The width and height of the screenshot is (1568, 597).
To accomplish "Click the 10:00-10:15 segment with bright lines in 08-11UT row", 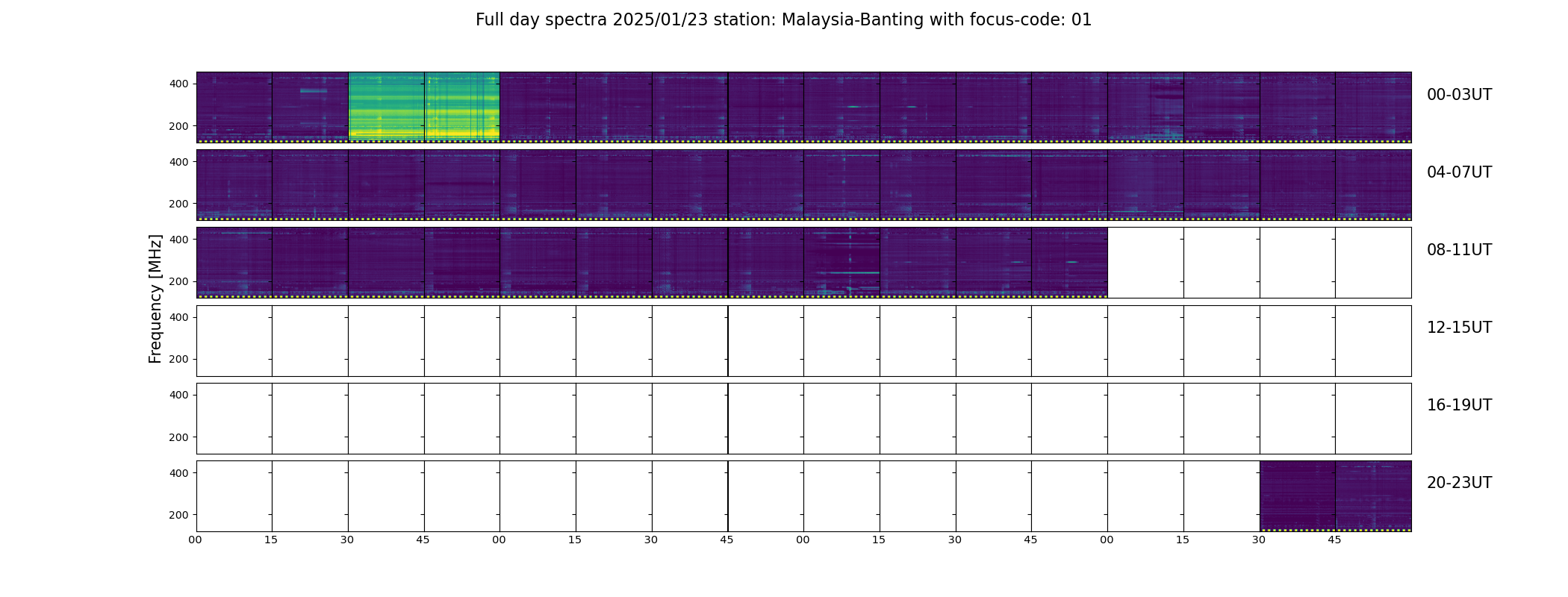I will 842,263.
